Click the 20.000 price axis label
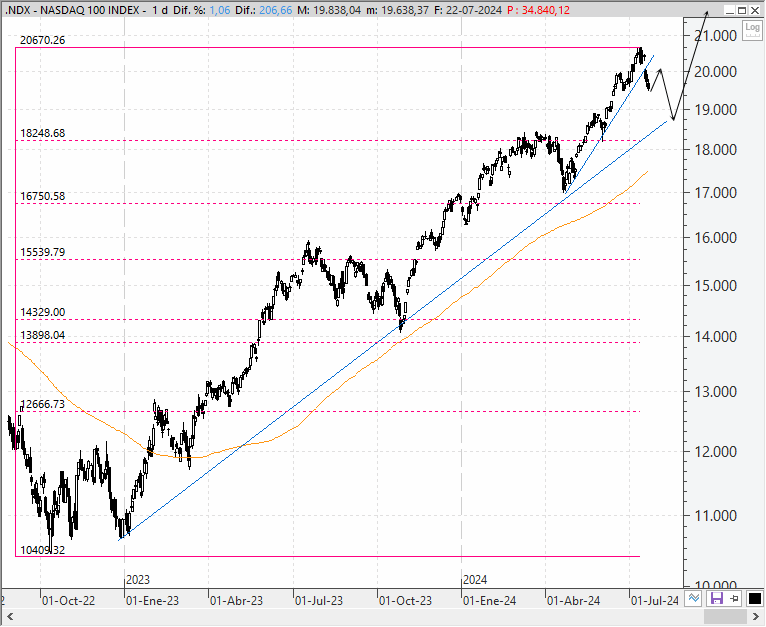The width and height of the screenshot is (766, 627). point(716,72)
